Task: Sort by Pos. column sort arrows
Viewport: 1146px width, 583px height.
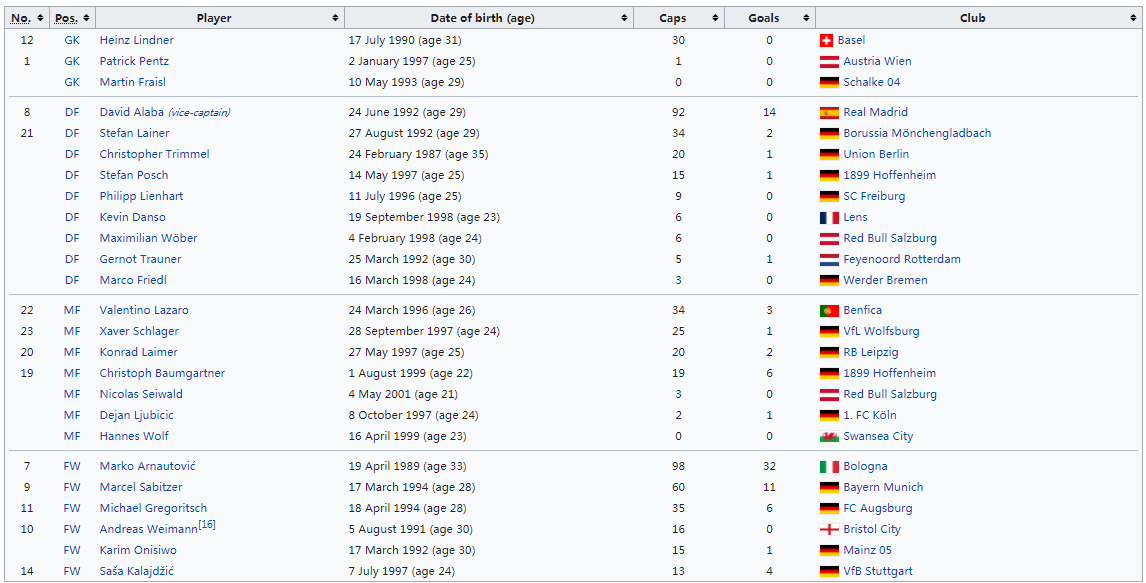Action: click(x=86, y=18)
